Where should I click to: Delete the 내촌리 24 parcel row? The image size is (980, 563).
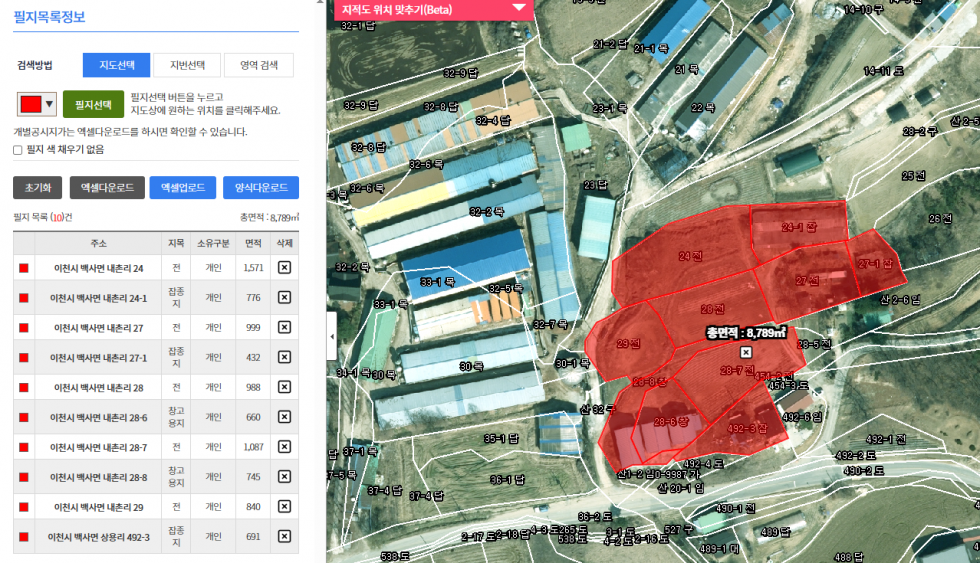coord(284,267)
